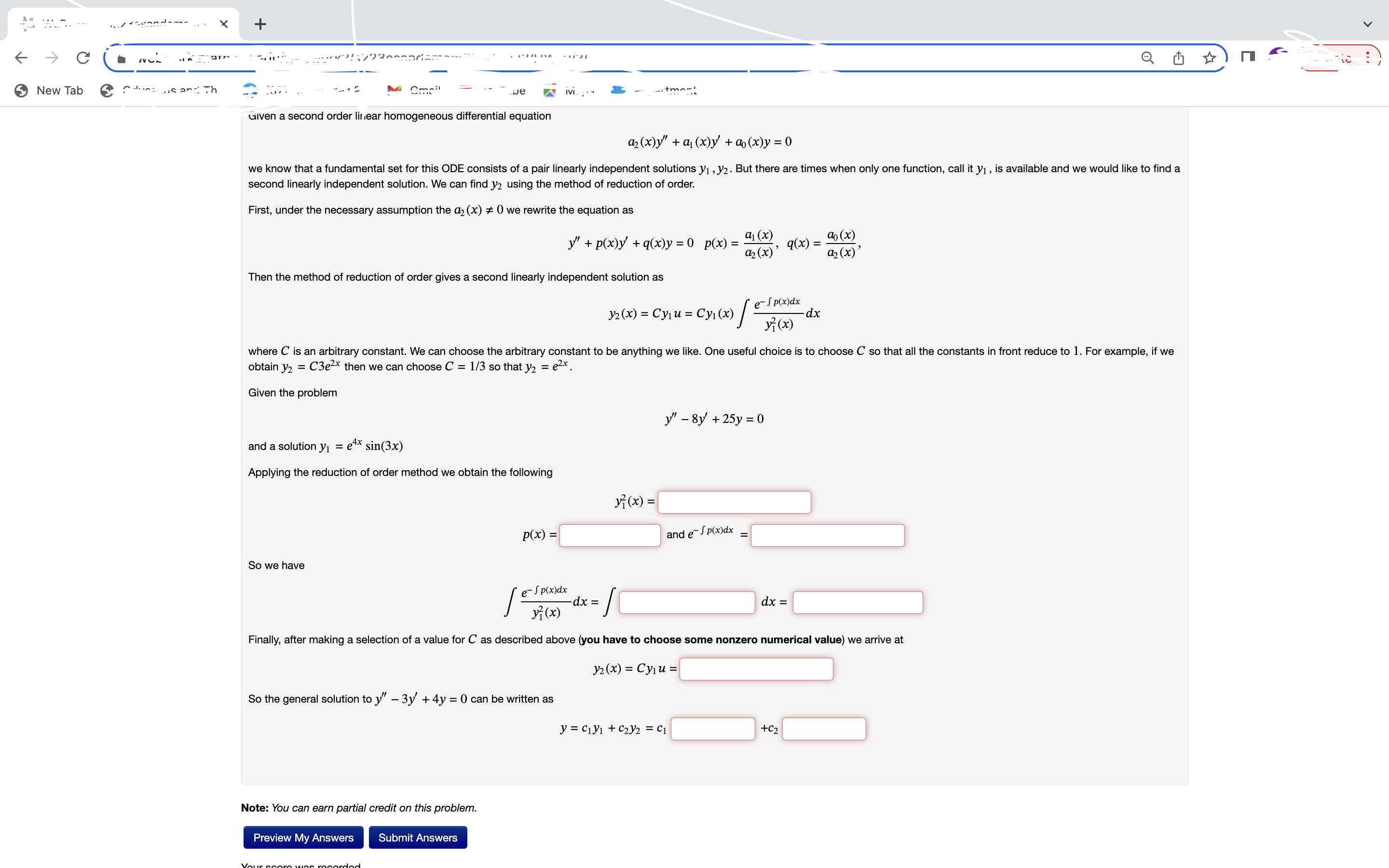Click the browser forward arrow

(52, 57)
